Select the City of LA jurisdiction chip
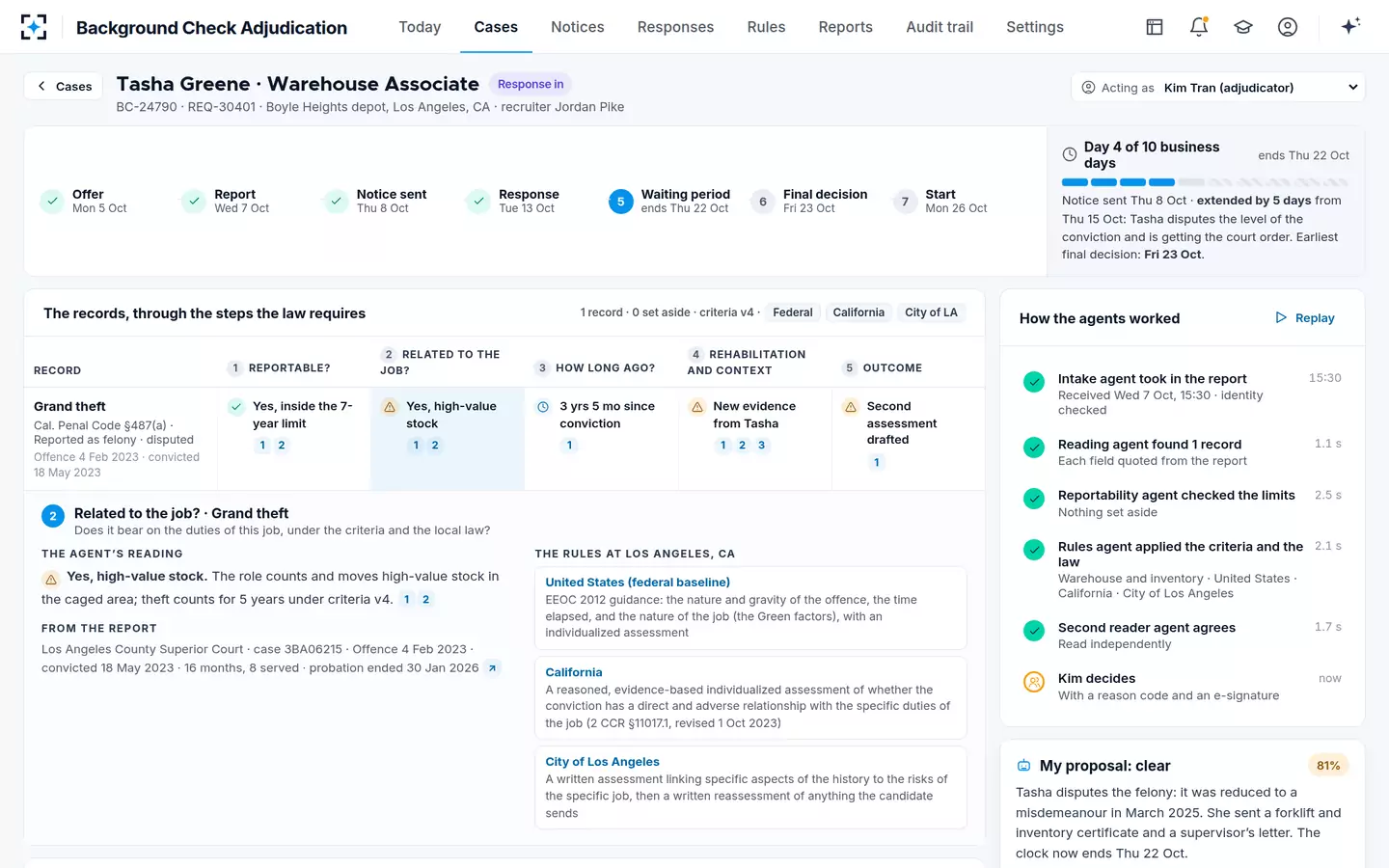Viewport: 1389px width, 868px height. (931, 312)
